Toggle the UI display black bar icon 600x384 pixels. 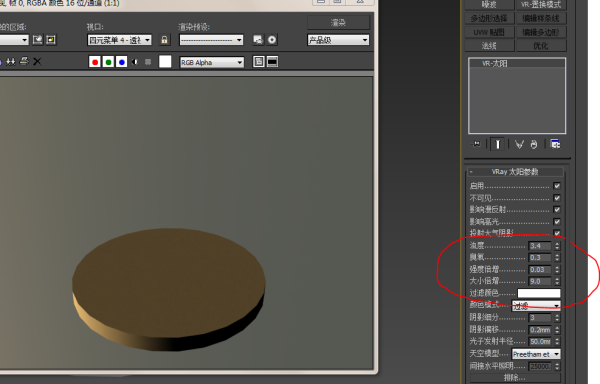(272, 62)
